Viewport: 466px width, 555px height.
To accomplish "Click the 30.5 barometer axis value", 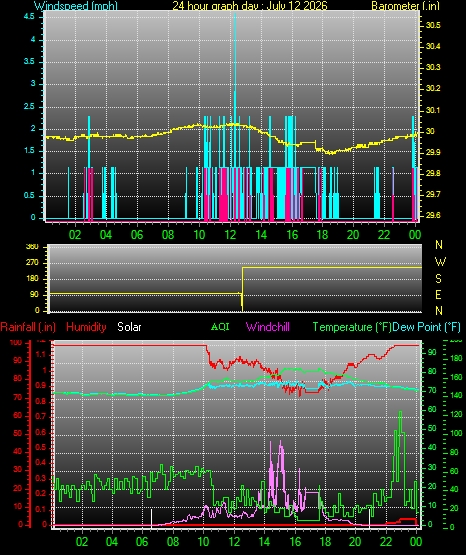I will pyautogui.click(x=433, y=25).
